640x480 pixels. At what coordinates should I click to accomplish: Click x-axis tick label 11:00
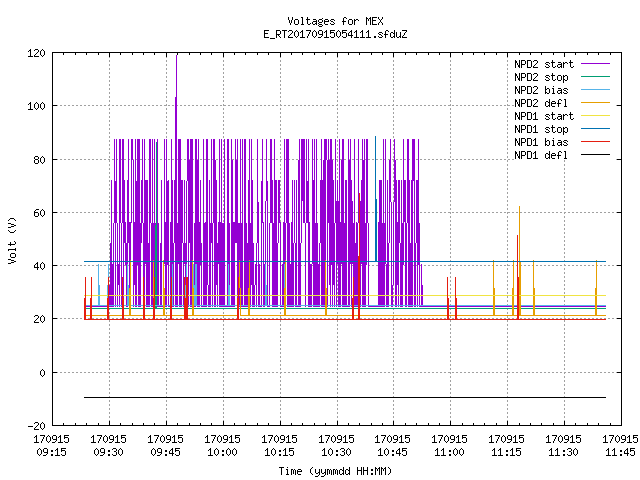tap(449, 452)
